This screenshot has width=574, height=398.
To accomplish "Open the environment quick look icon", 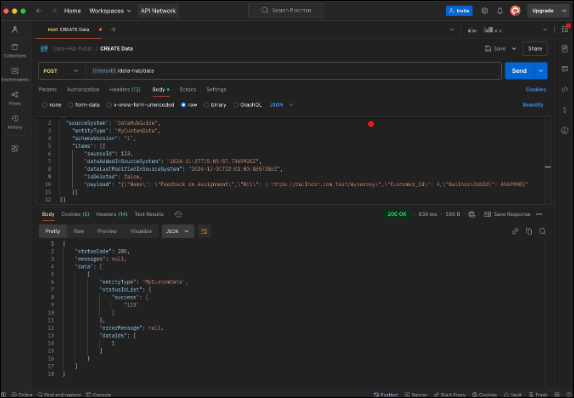I will coord(565,29).
